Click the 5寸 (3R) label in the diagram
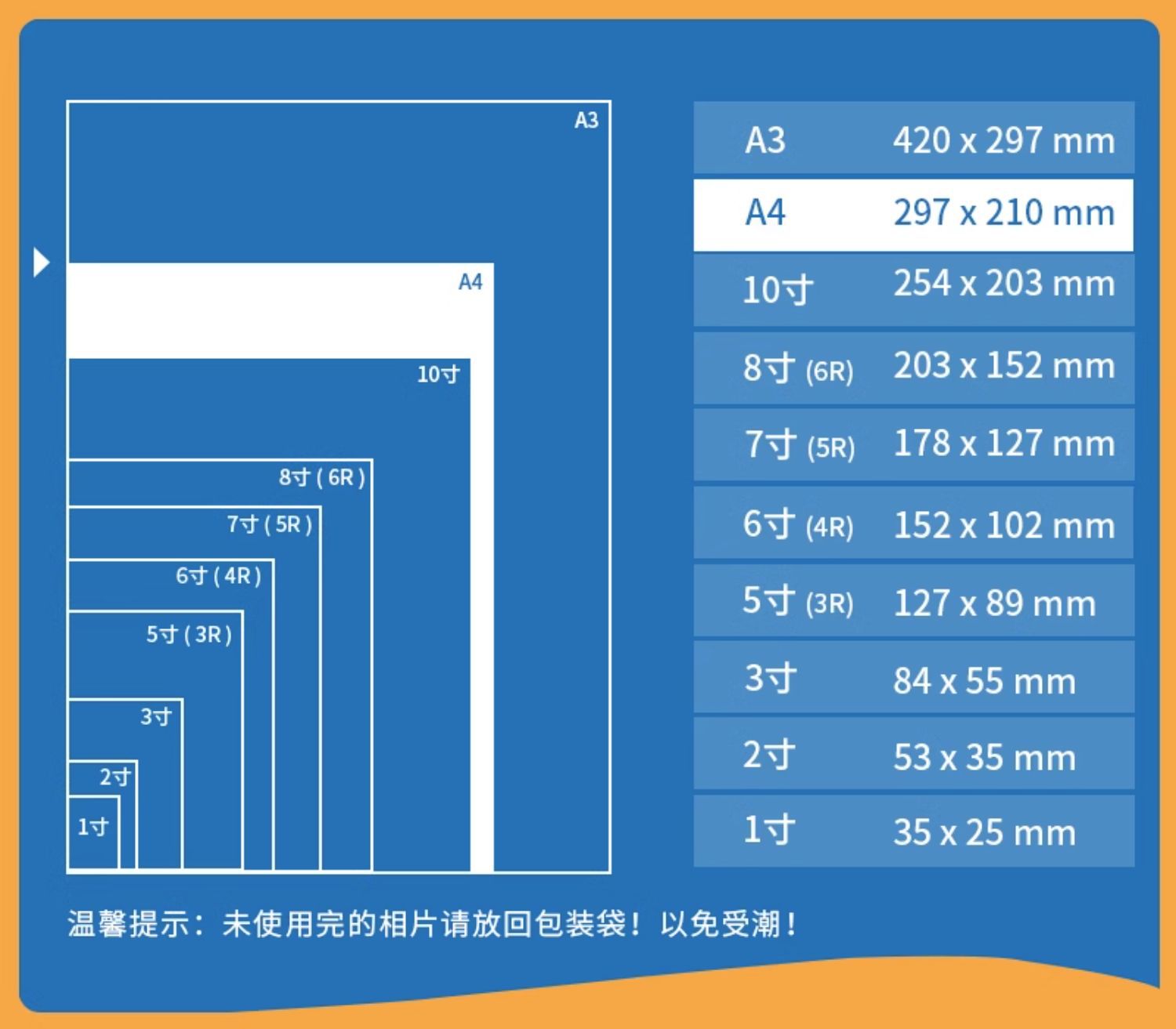This screenshot has width=1176, height=1029. point(189,635)
